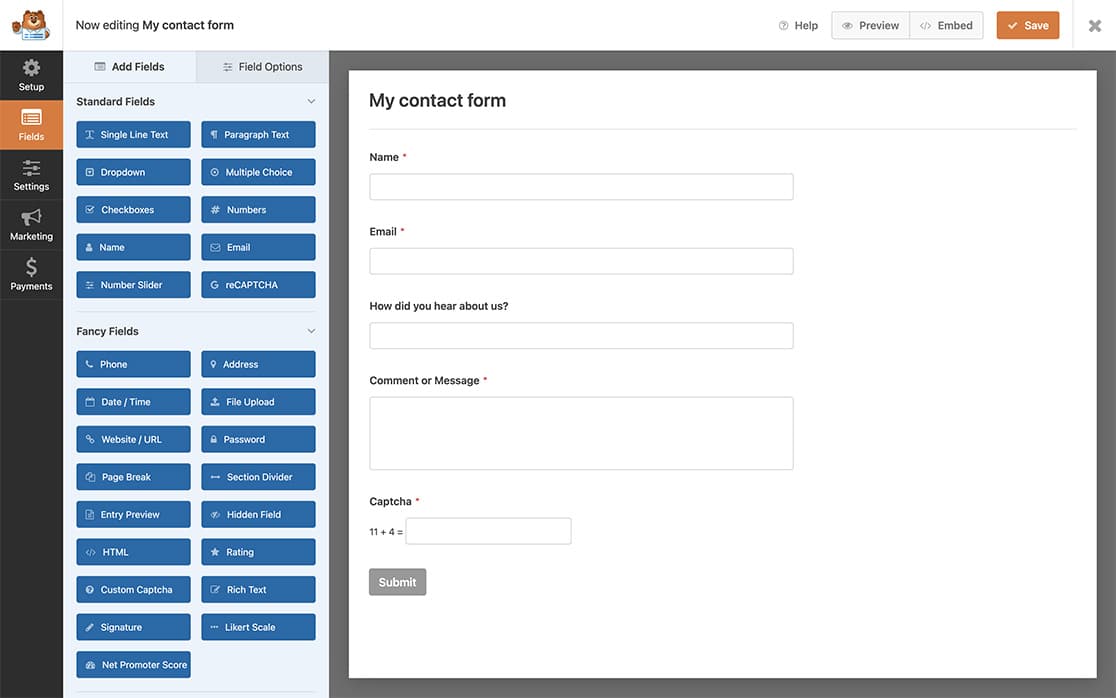Switch to the Field Options tab

[262, 65]
